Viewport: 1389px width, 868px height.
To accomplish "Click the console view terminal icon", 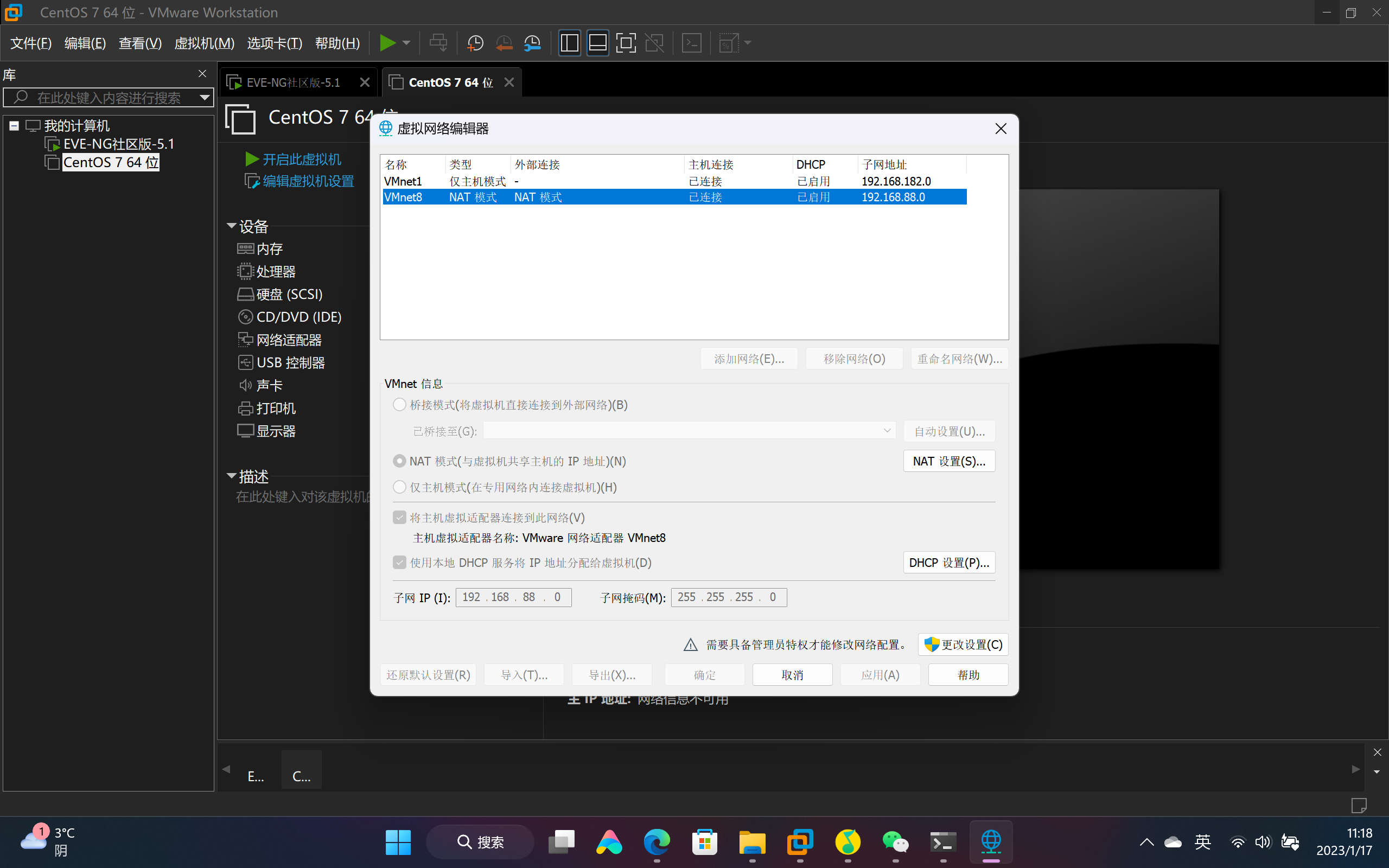I will 692,43.
